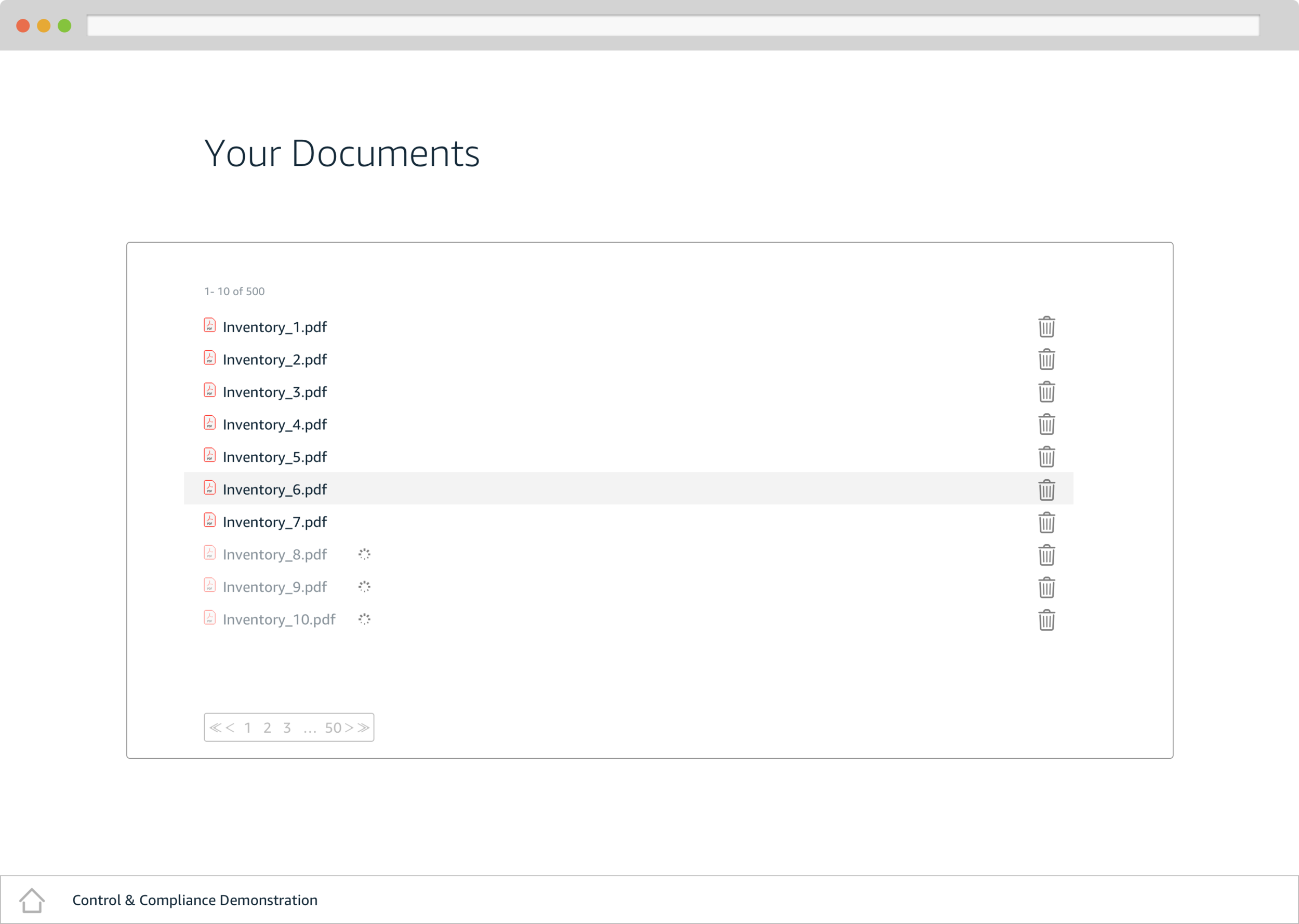Open Inventory_4.pdf document
Image resolution: width=1299 pixels, height=924 pixels.
pos(275,425)
